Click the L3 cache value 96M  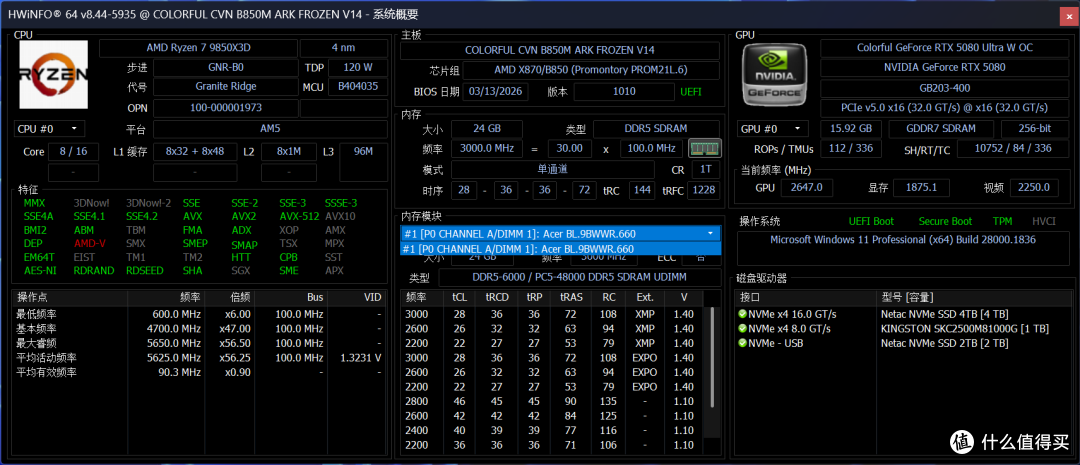click(363, 152)
